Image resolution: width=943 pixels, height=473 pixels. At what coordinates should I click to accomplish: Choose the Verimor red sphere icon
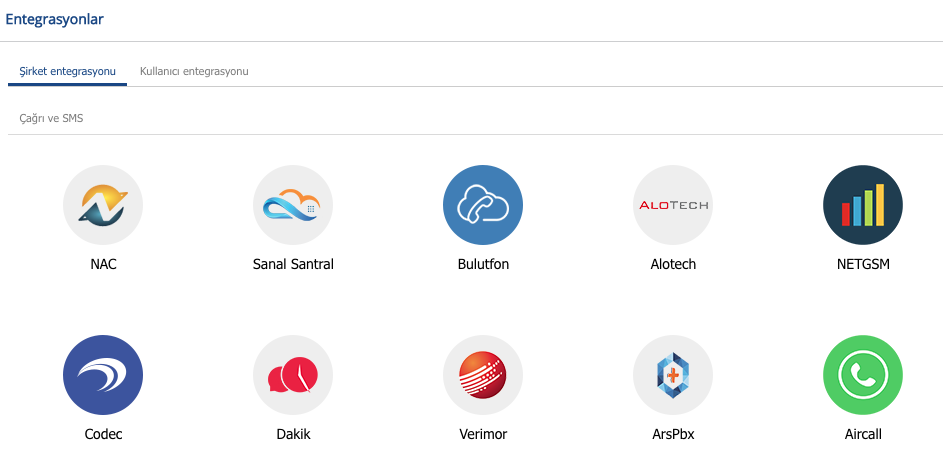coord(483,375)
